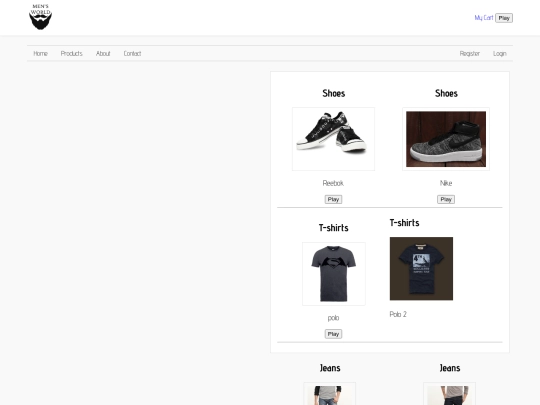Viewport: 540px width, 405px height.
Task: Open the first Jeans product thumbnail
Action: [330, 394]
